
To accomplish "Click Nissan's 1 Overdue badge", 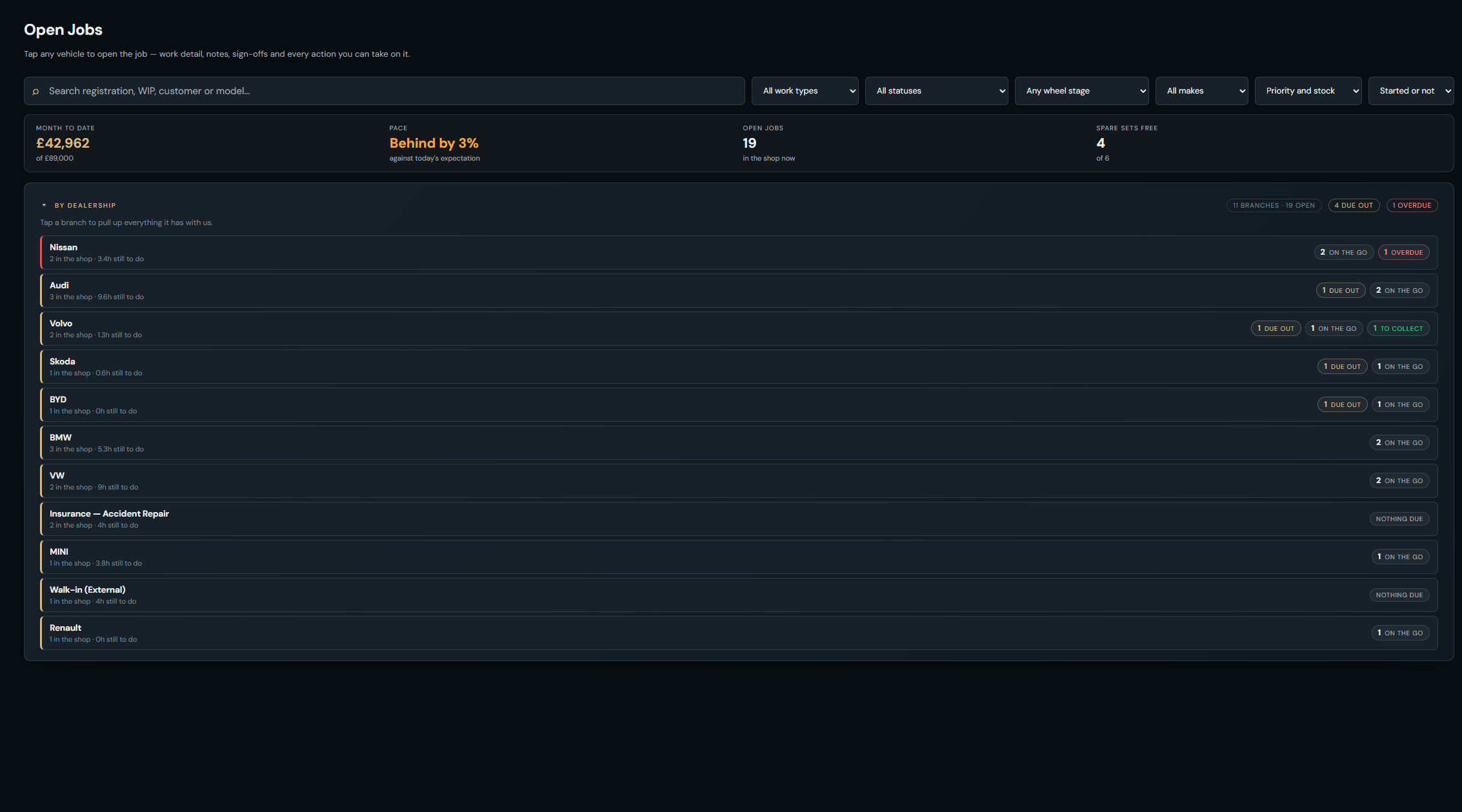I will (1403, 252).
